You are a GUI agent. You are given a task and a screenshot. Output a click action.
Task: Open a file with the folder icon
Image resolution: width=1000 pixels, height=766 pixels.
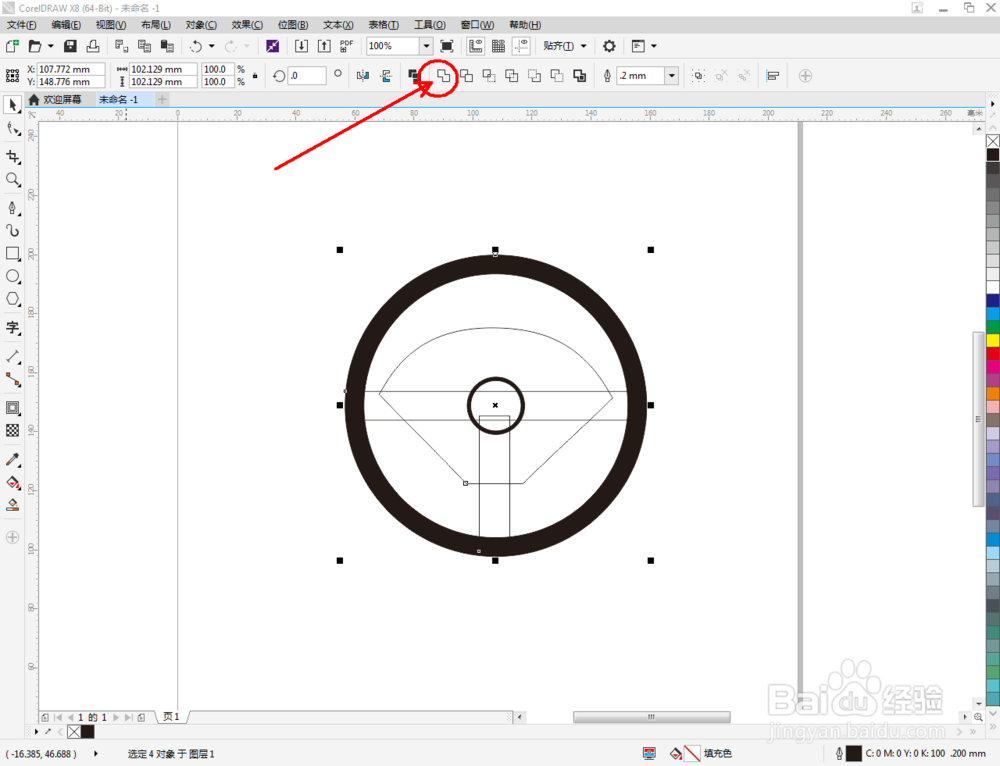click(34, 46)
